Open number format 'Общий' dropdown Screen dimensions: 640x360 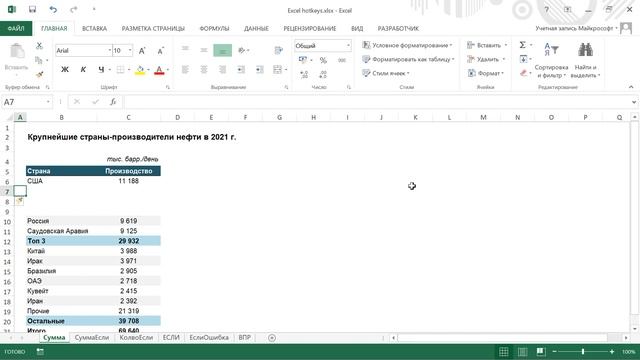348,46
